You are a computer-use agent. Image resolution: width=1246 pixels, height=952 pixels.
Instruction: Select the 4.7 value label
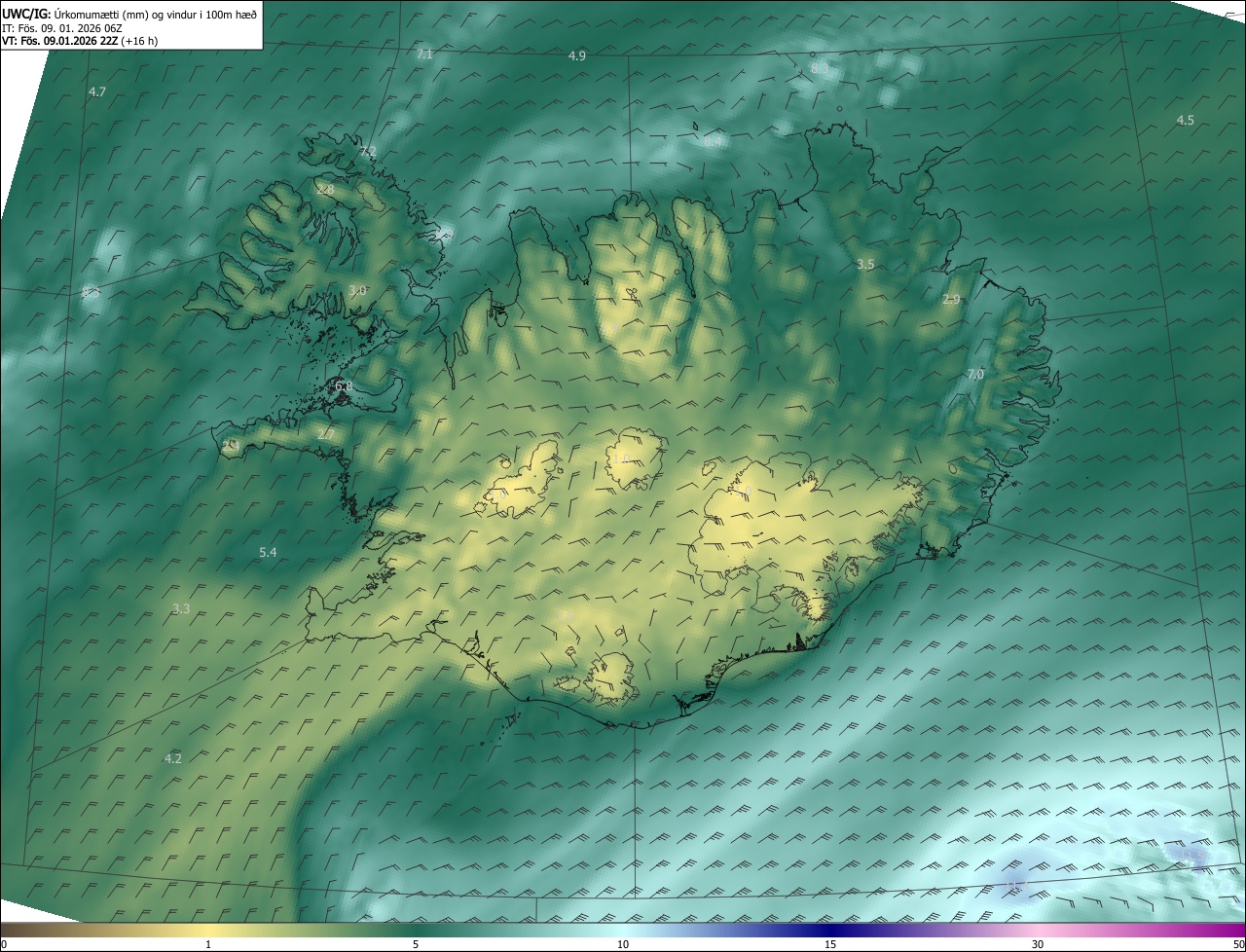97,92
